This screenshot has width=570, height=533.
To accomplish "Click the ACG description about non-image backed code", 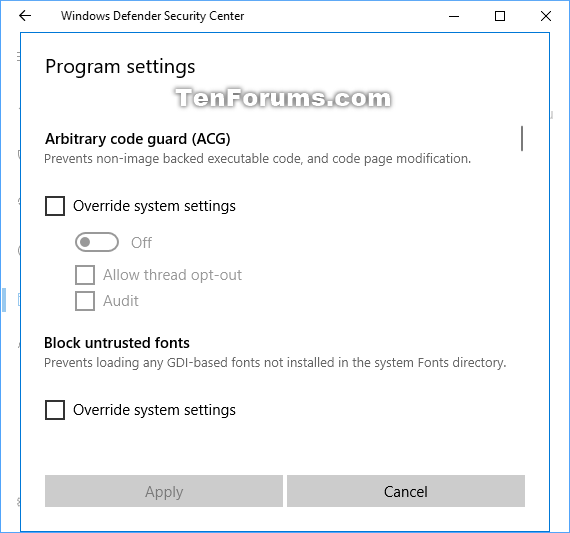I will pos(257,159).
